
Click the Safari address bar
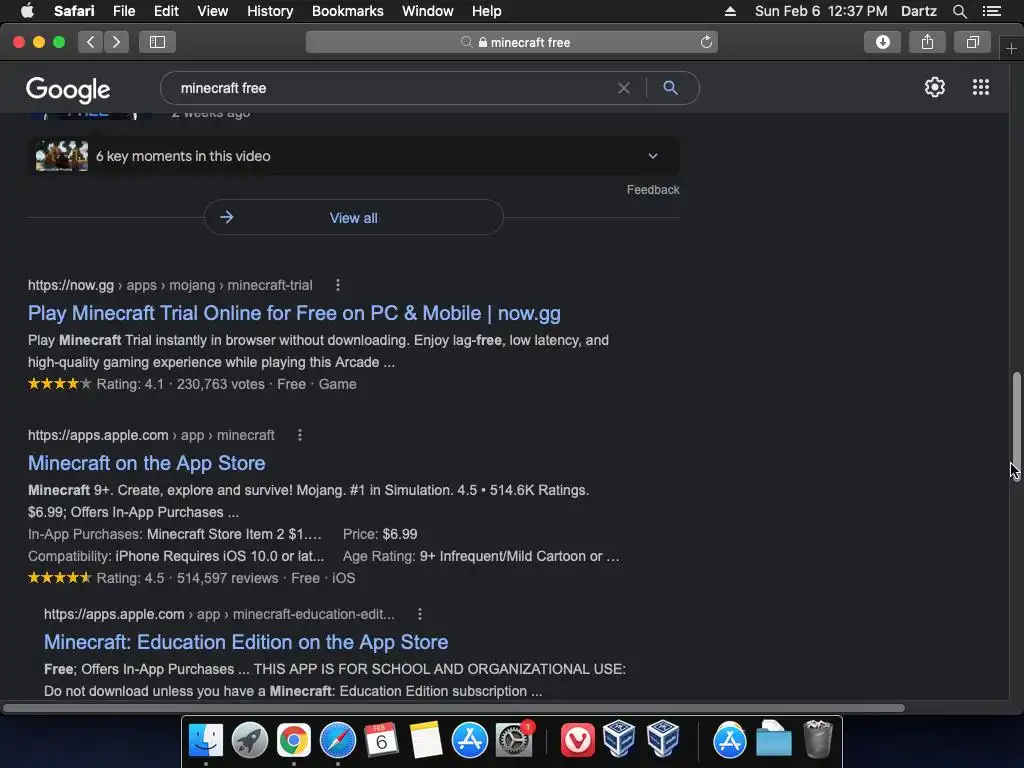coord(512,42)
